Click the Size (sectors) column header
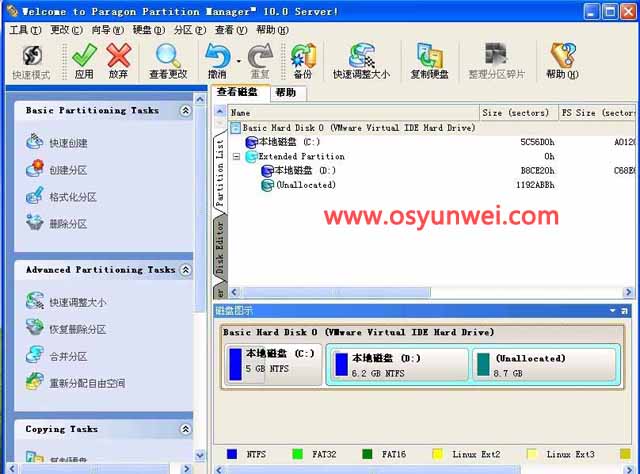 click(519, 113)
